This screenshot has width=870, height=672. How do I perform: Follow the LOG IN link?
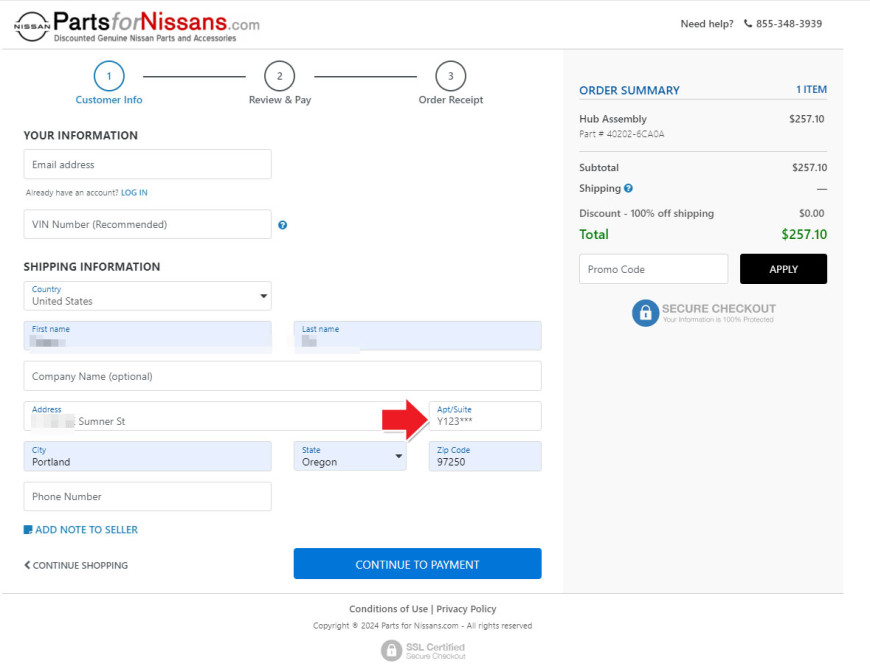pyautogui.click(x=134, y=193)
